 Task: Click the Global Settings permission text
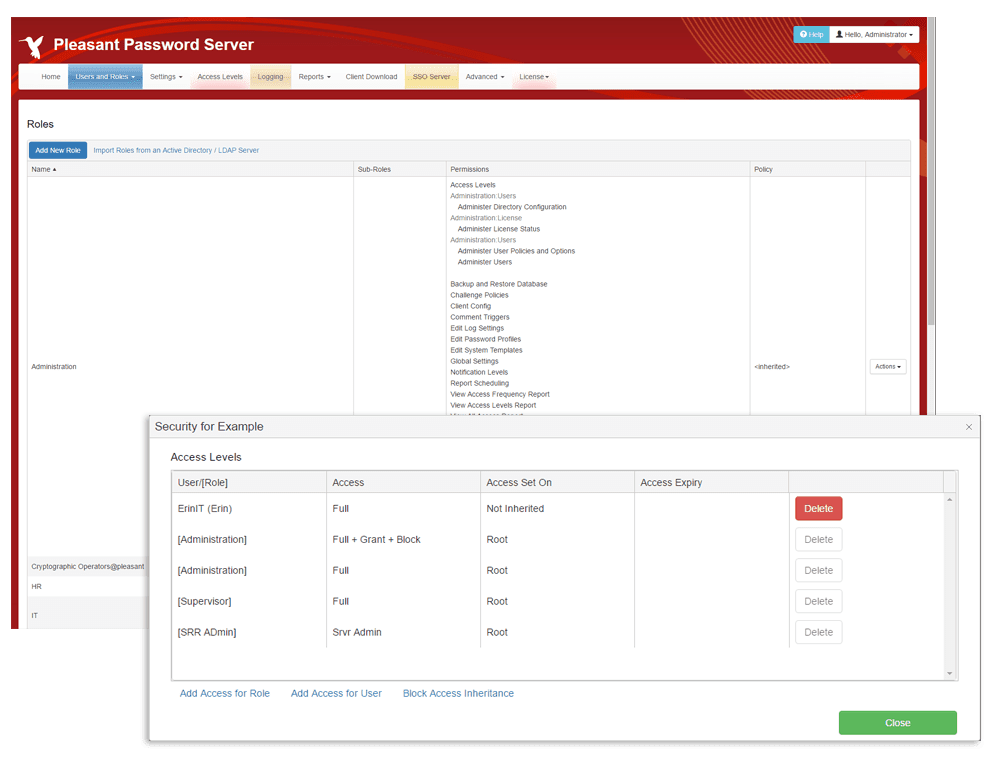(x=474, y=361)
